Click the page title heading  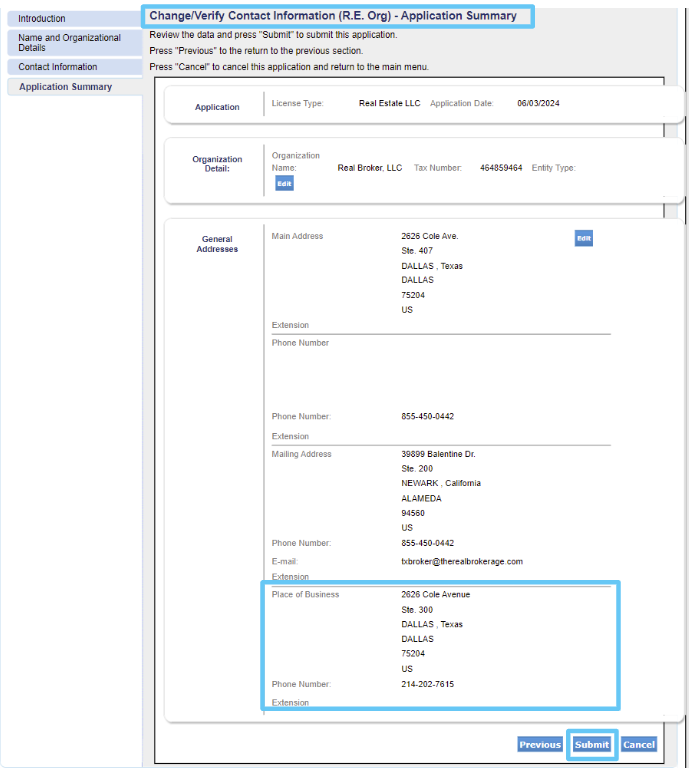pyautogui.click(x=333, y=16)
